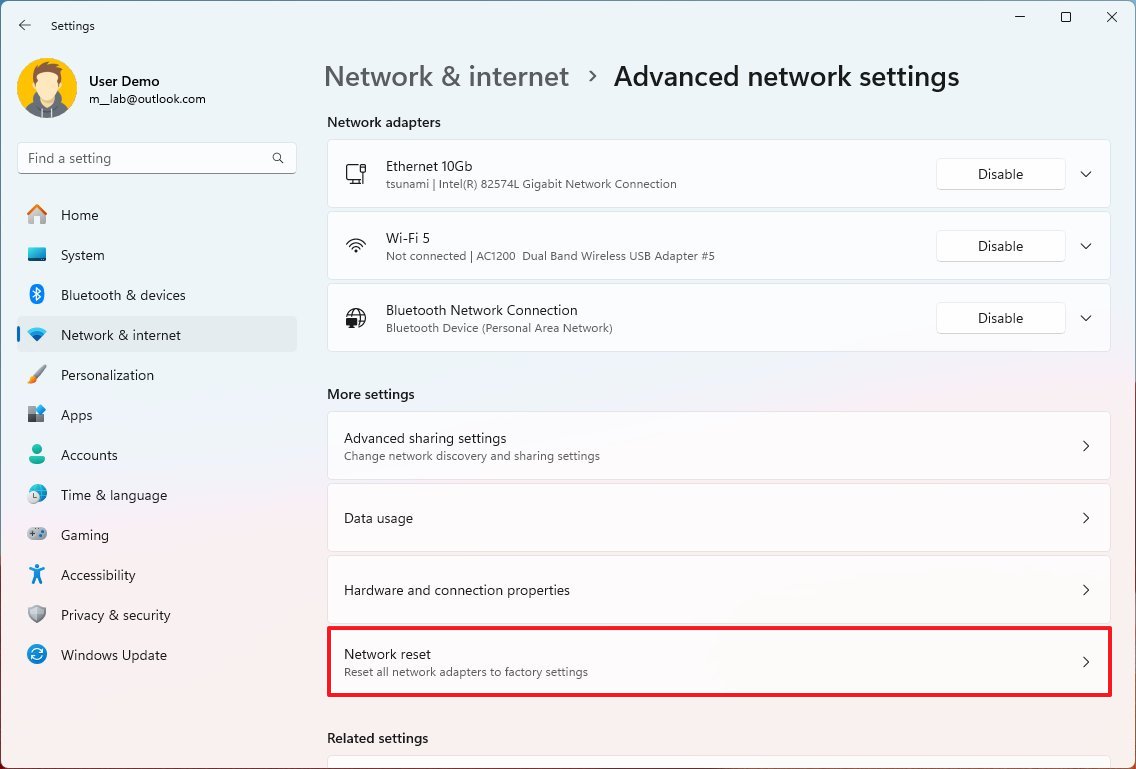Disable the Wi-Fi 5 adapter
Viewport: 1136px width, 769px height.
coord(1000,246)
